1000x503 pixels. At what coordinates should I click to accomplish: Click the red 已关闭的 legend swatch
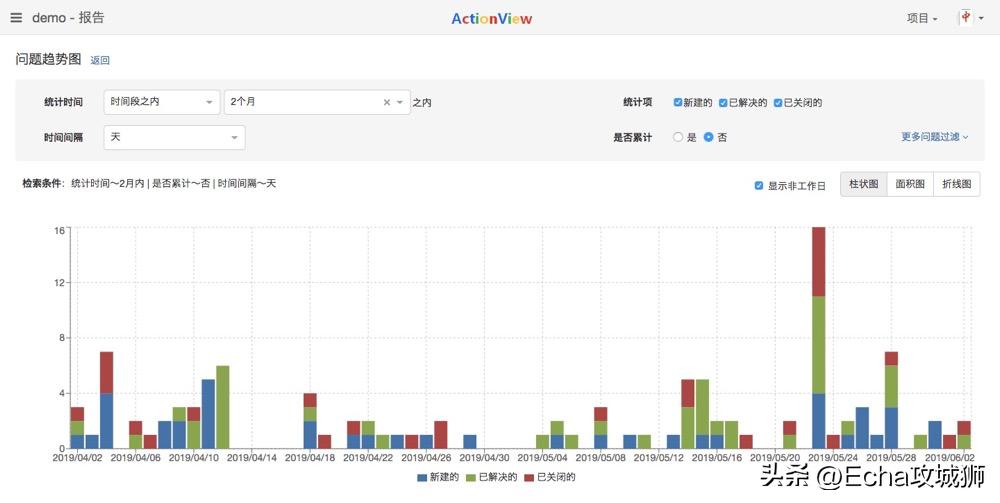click(529, 477)
